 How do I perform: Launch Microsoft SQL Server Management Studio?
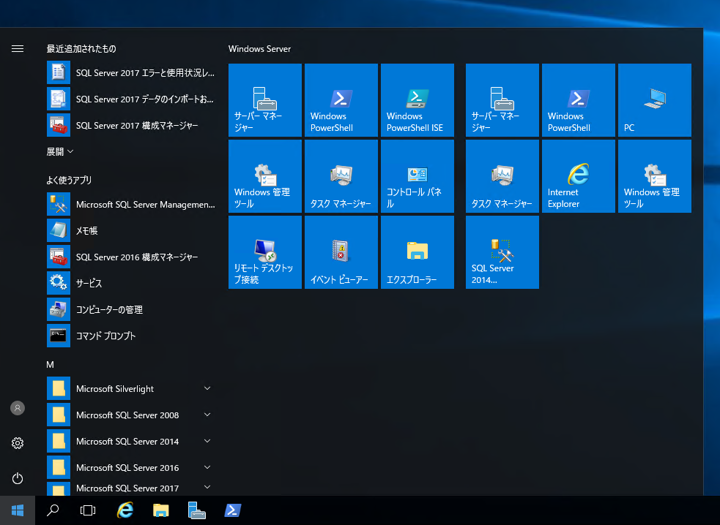point(131,204)
